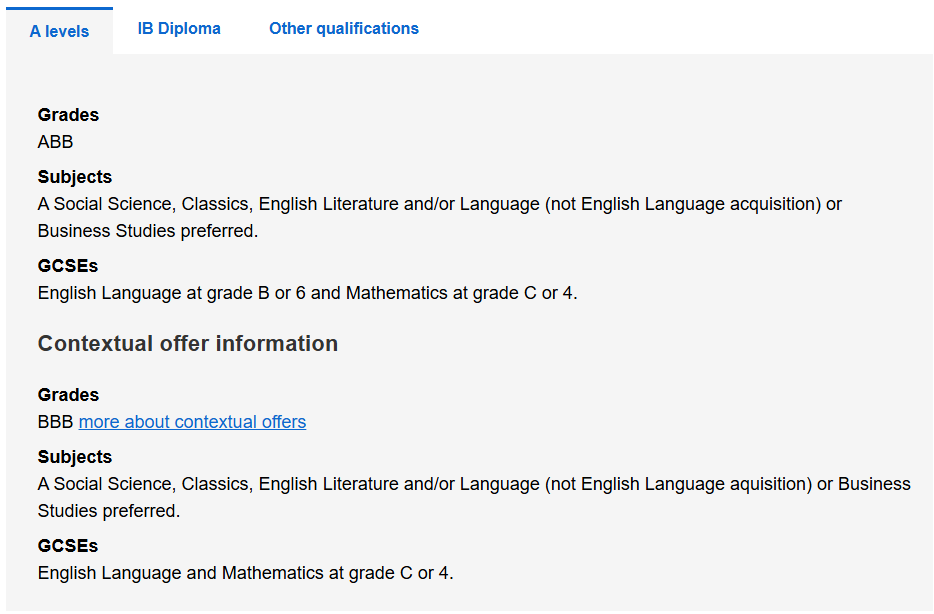This screenshot has height=614, width=934.
Task: Click the short 'Studies preferred.' line
Action: click(109, 511)
